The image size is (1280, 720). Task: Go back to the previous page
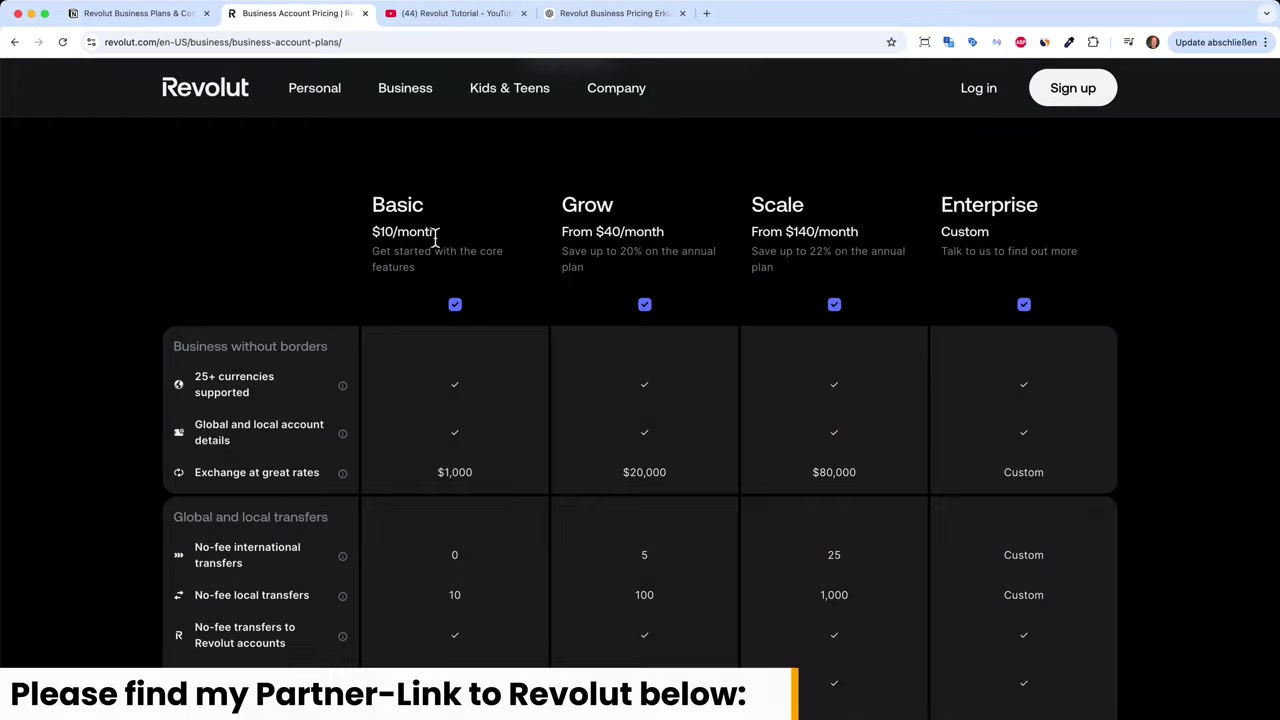[15, 42]
